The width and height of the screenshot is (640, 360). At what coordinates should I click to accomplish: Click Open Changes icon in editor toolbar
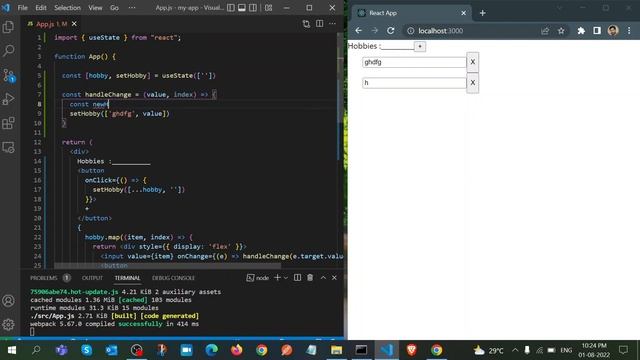coord(306,24)
